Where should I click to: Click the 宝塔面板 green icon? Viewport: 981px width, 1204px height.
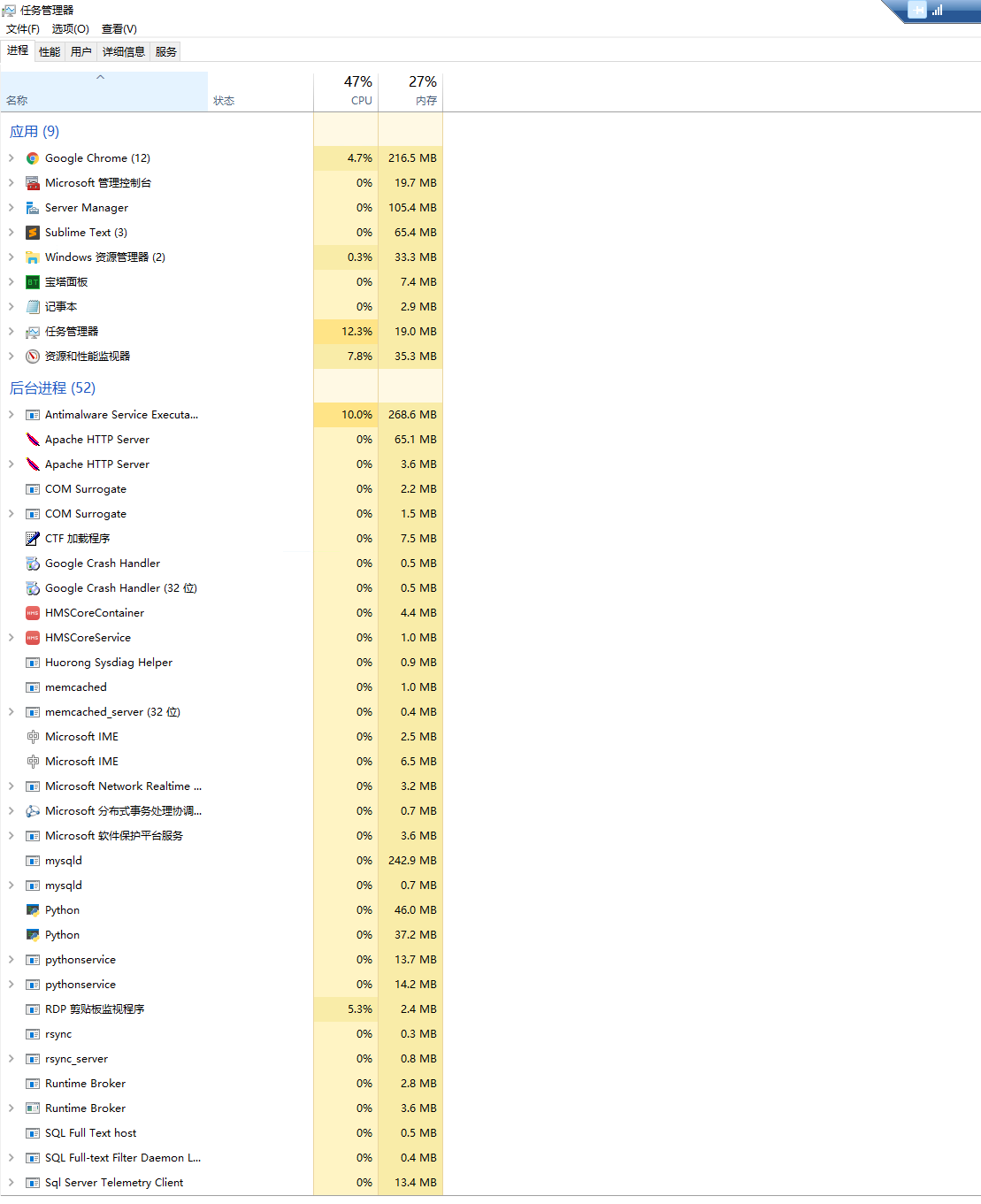(x=33, y=282)
